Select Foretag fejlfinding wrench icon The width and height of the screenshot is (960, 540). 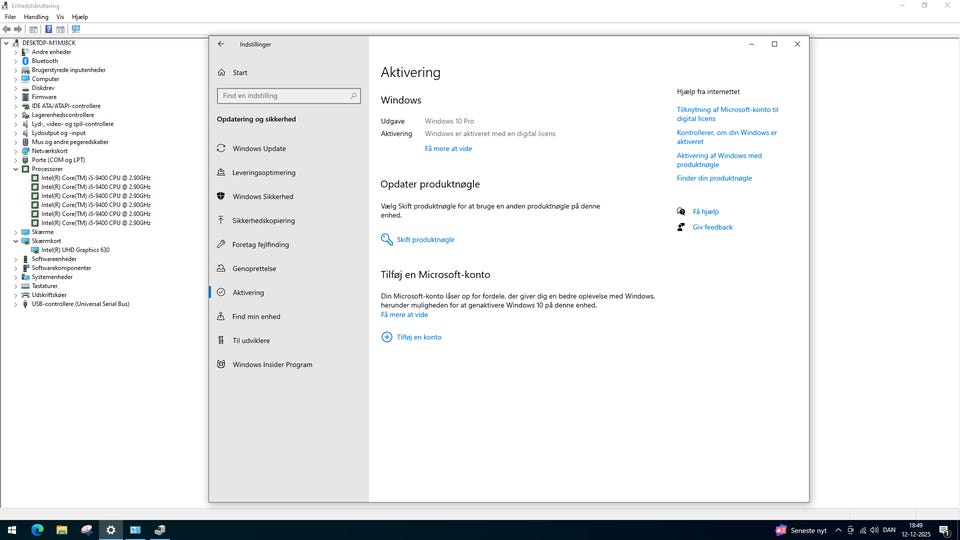(221, 244)
